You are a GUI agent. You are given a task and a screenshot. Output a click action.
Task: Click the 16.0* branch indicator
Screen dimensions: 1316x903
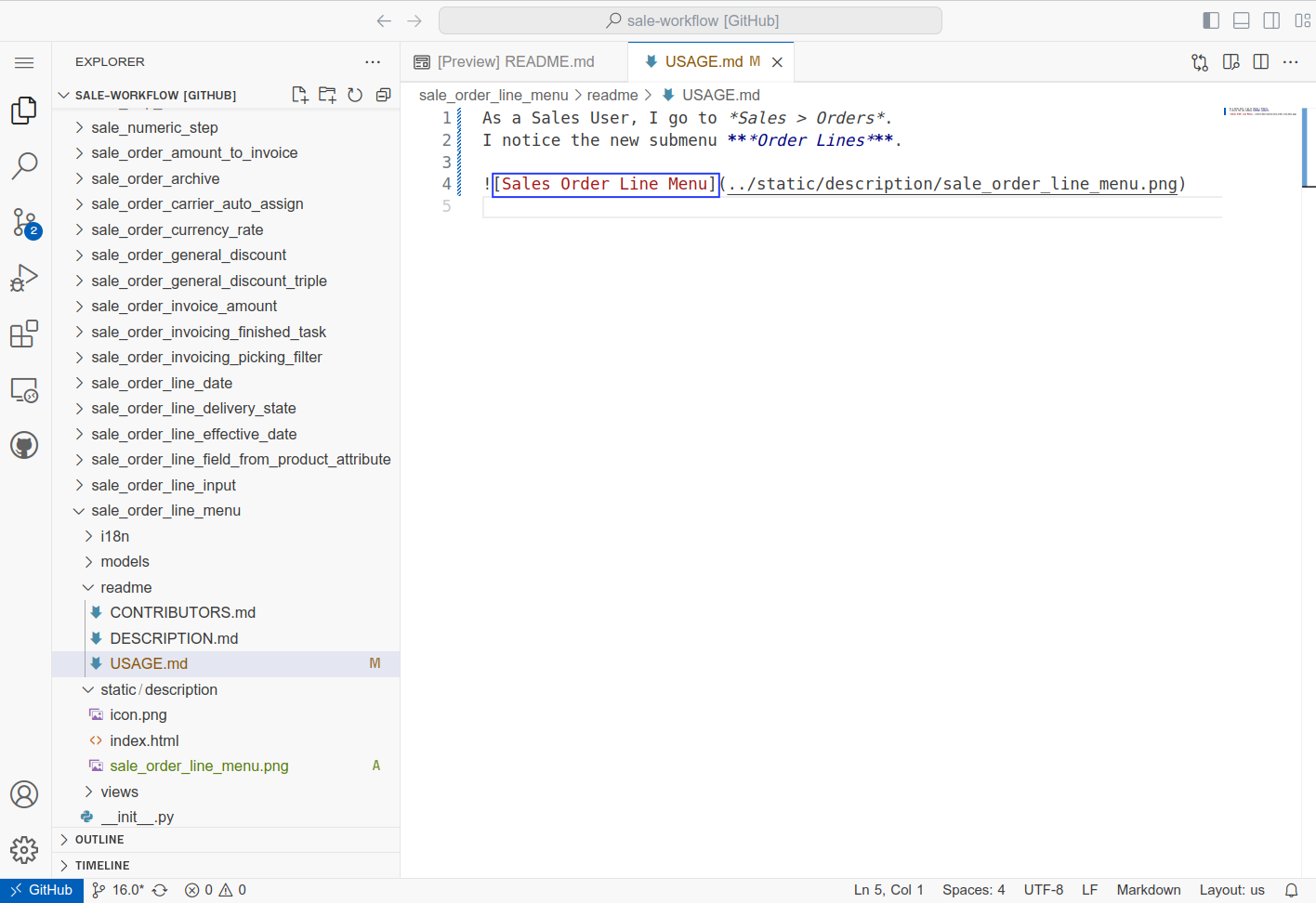(127, 890)
